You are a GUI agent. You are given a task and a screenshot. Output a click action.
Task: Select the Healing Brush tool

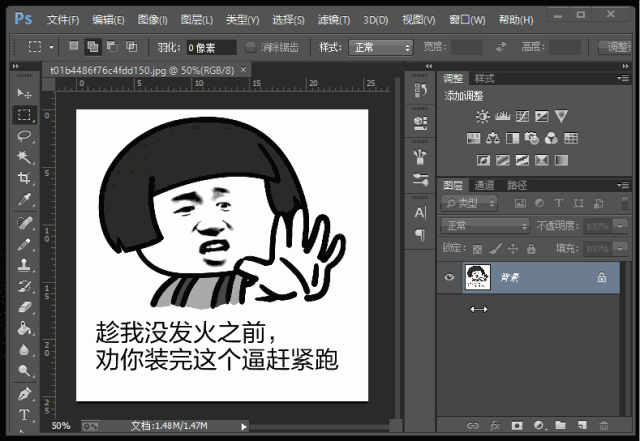[24, 223]
